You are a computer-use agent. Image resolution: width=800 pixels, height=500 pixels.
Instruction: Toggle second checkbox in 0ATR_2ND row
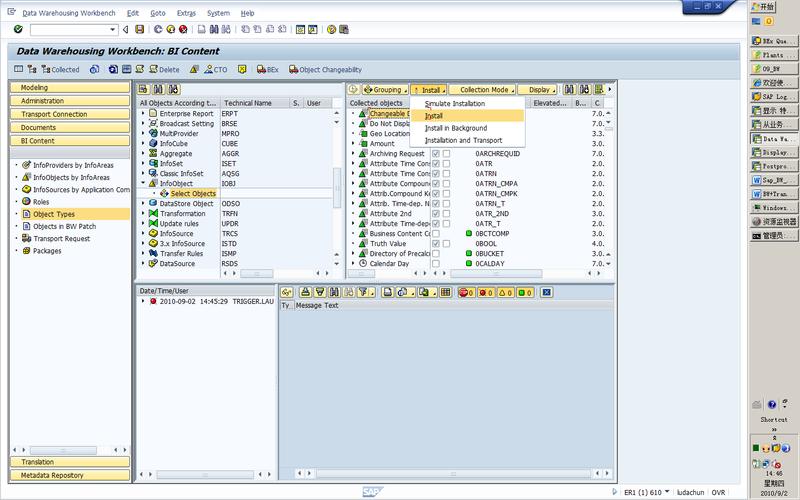click(x=446, y=214)
